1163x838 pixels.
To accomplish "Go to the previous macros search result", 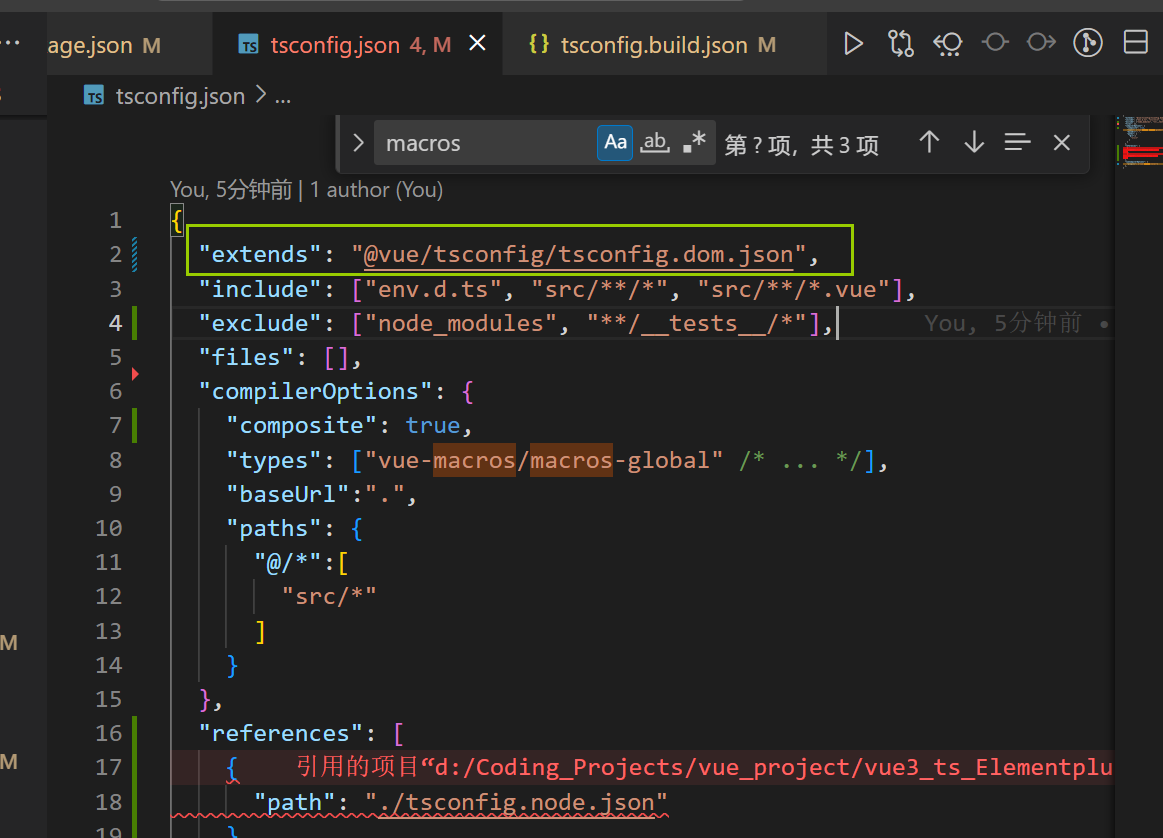I will tap(929, 143).
